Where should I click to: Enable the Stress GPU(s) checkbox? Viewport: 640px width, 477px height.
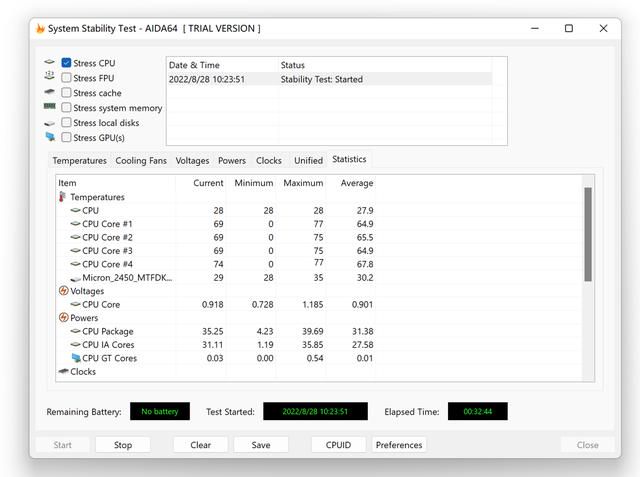[66, 138]
